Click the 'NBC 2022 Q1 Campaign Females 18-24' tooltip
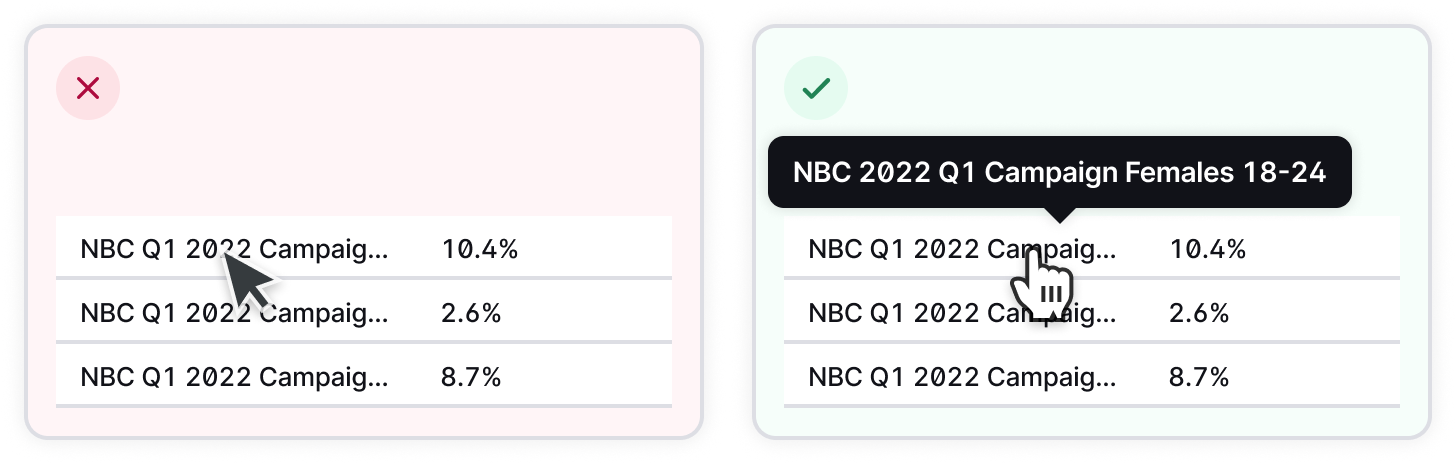Viewport: 1456px width, 464px height. 1060,172
